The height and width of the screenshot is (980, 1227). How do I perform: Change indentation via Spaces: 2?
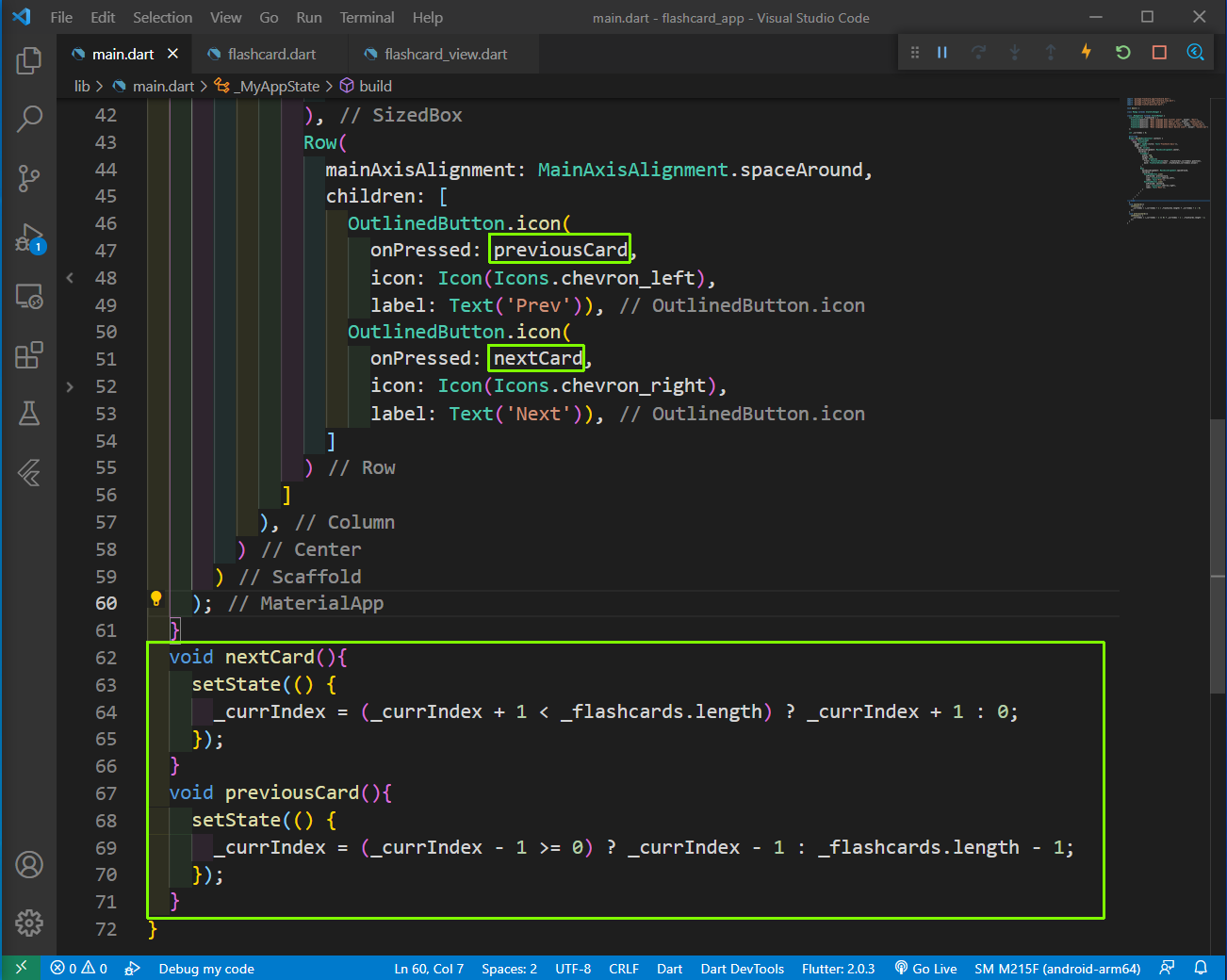pos(509,969)
